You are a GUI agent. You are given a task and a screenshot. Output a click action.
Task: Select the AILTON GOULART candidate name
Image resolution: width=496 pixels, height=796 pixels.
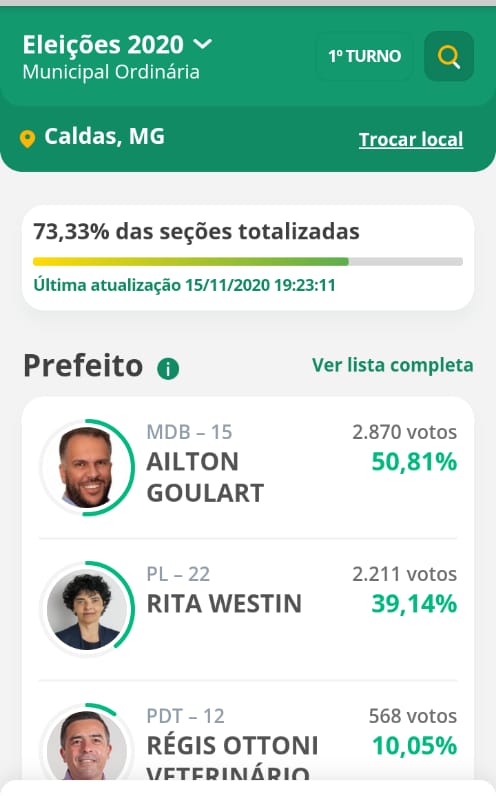click(x=205, y=477)
